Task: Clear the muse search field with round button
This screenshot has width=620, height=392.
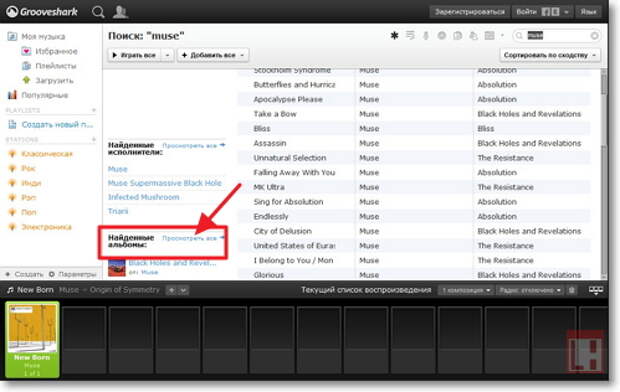Action: coord(594,36)
